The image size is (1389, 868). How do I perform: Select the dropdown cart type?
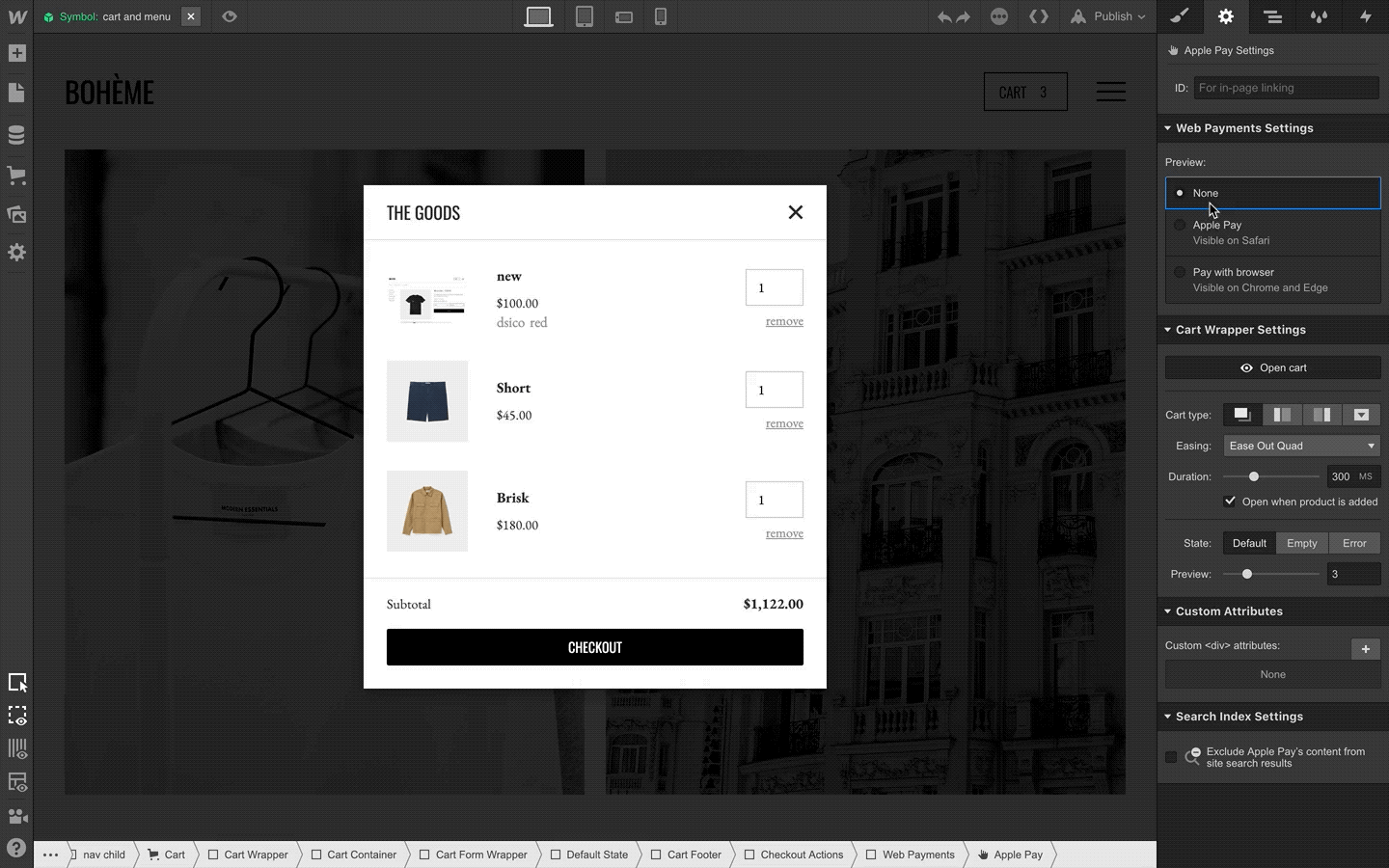(1361, 415)
